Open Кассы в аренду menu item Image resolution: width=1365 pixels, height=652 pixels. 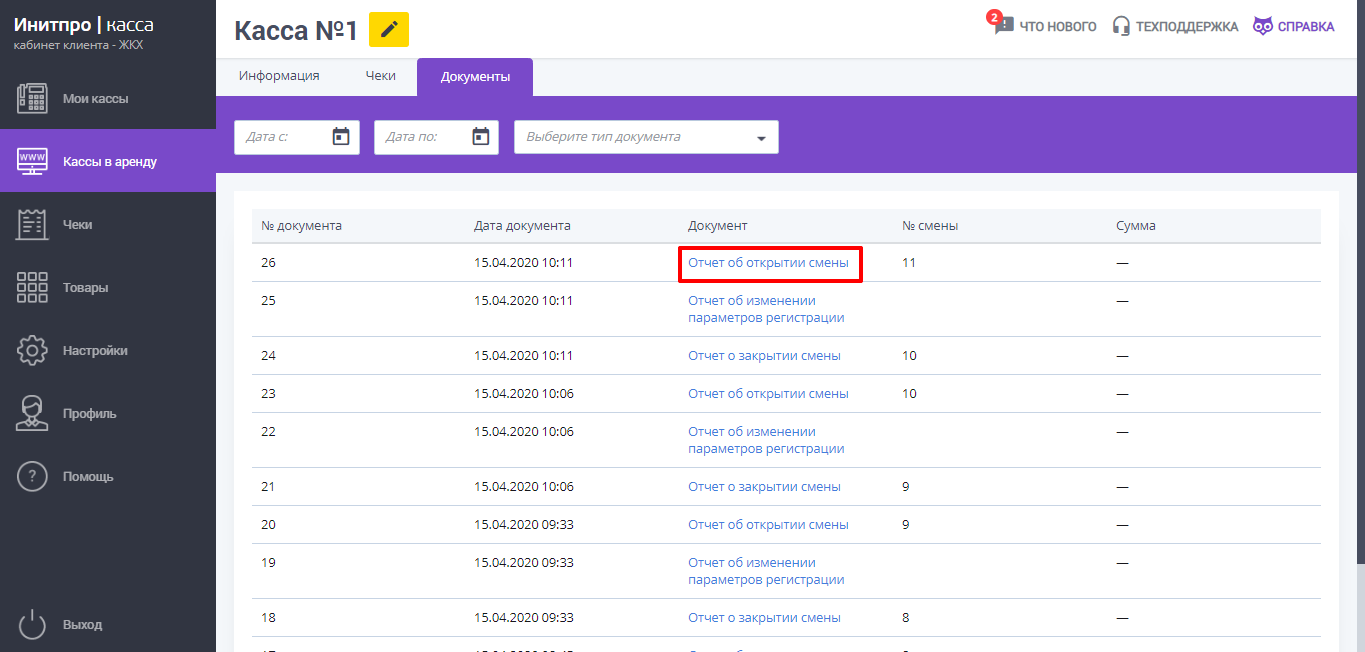pyautogui.click(x=108, y=161)
